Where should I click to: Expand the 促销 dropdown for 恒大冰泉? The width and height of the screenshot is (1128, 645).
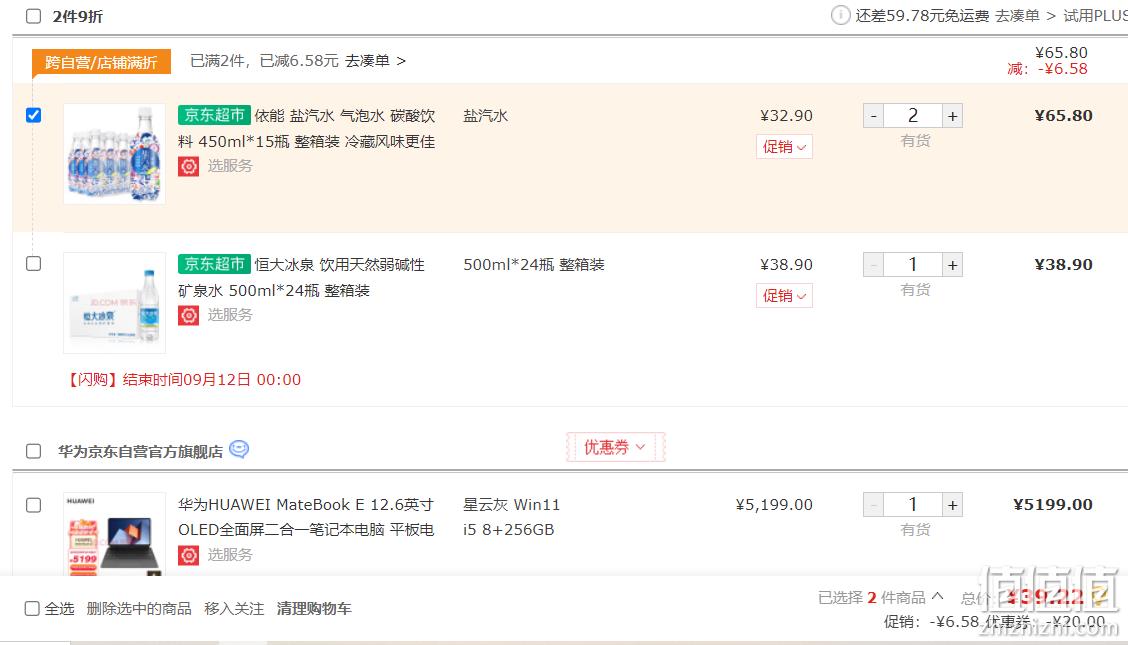[784, 296]
